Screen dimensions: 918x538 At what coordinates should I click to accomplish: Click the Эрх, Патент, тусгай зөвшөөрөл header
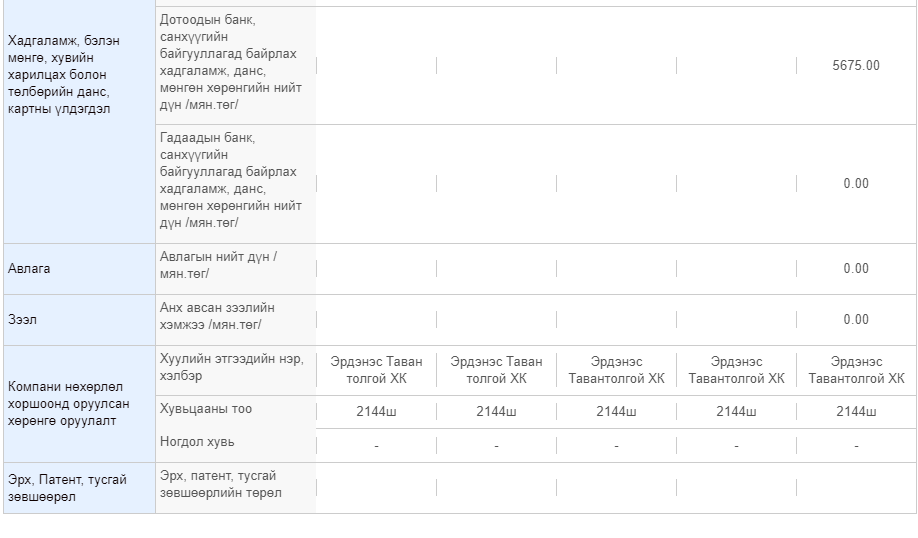pyautogui.click(x=67, y=488)
